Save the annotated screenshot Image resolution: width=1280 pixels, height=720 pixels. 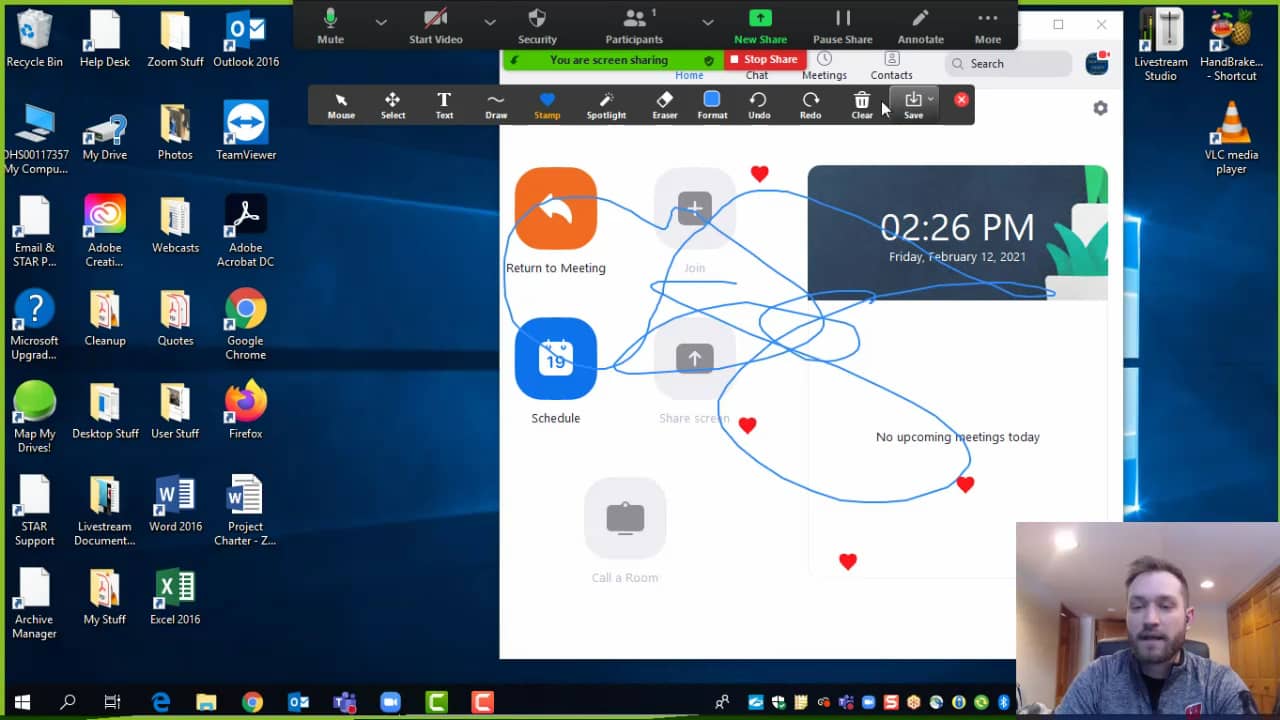click(912, 105)
